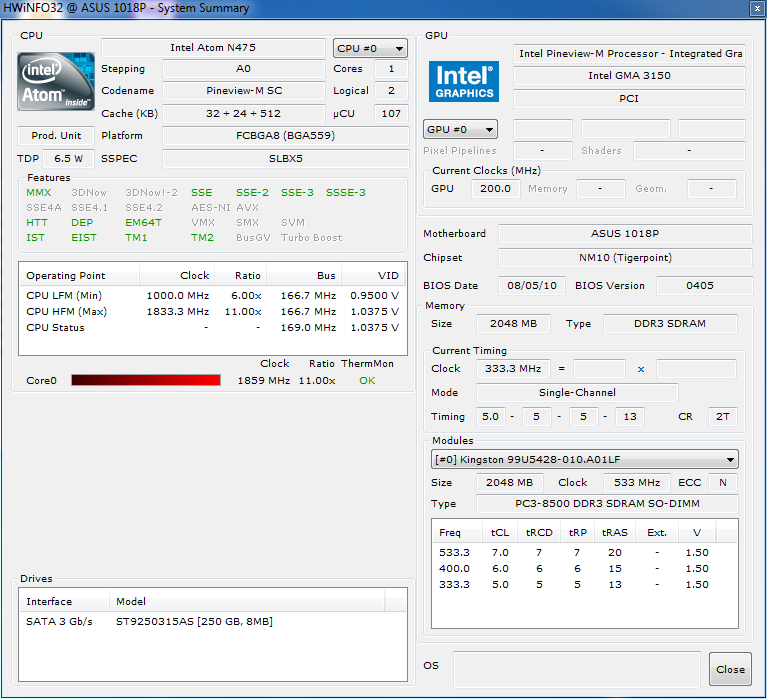Click the Single-Channel mode value
The height and width of the screenshot is (699, 767).
[x=577, y=392]
